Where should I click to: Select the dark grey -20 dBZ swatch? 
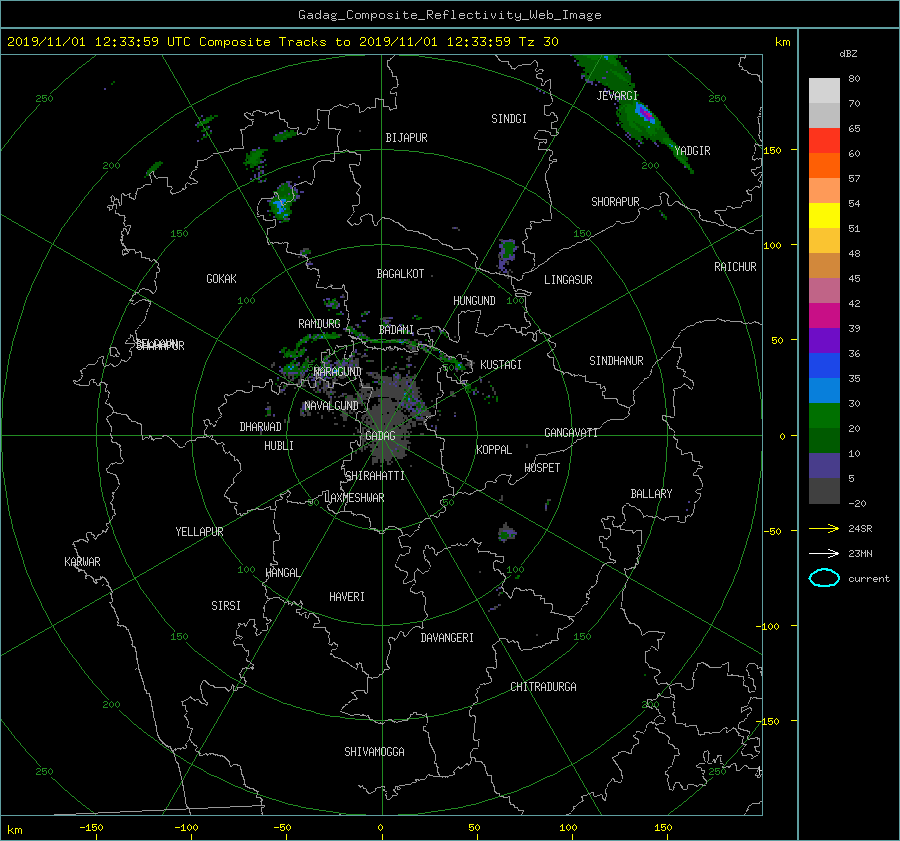824,491
